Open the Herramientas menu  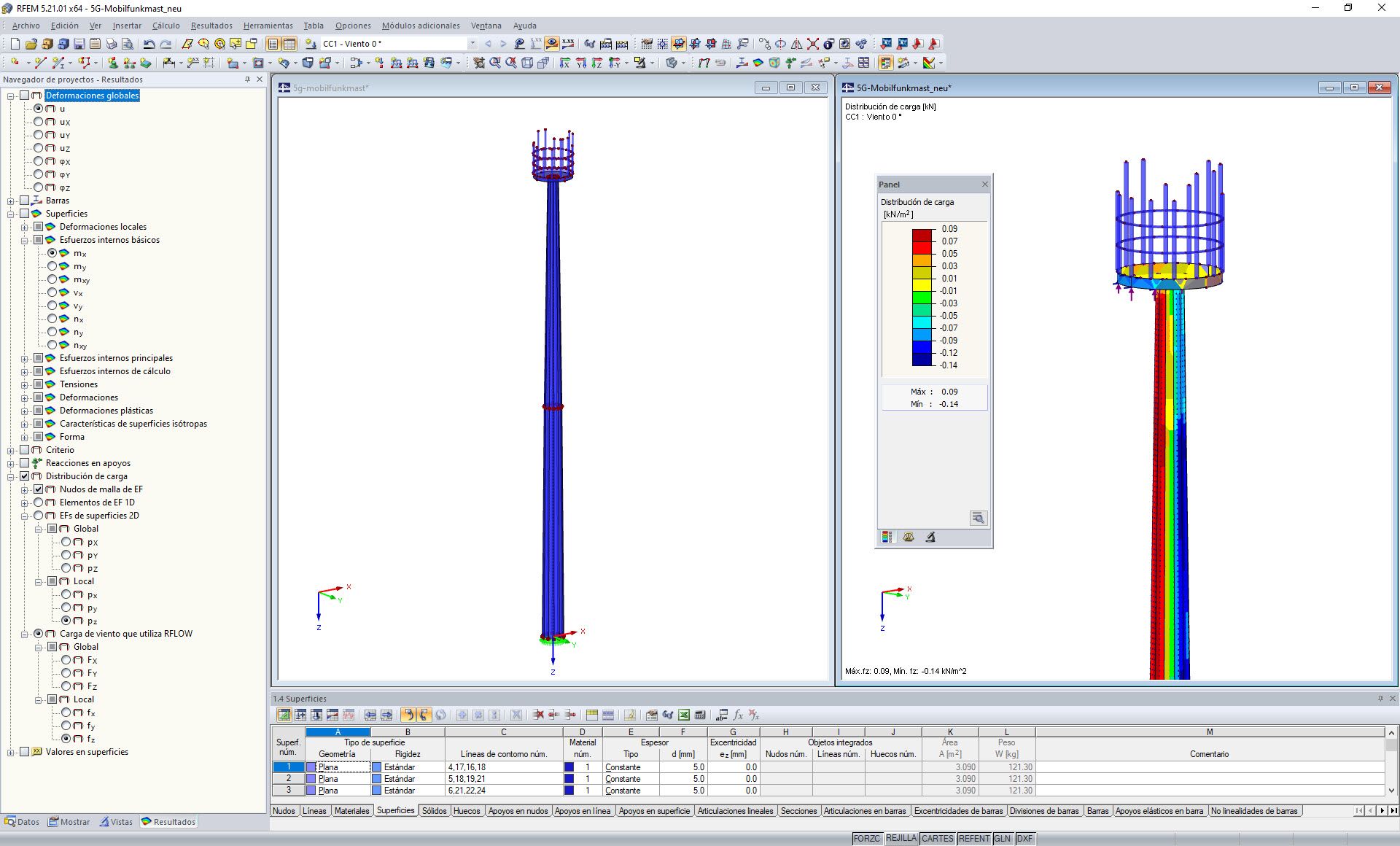[x=268, y=26]
